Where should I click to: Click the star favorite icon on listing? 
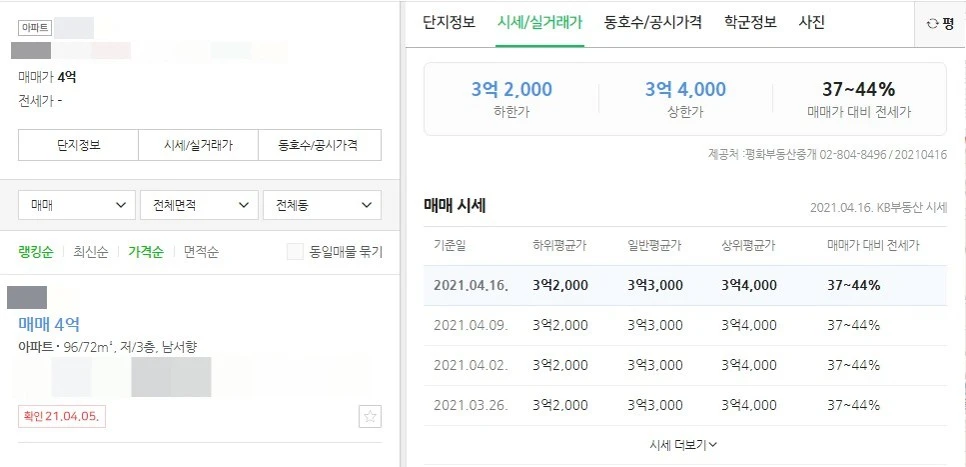point(370,416)
